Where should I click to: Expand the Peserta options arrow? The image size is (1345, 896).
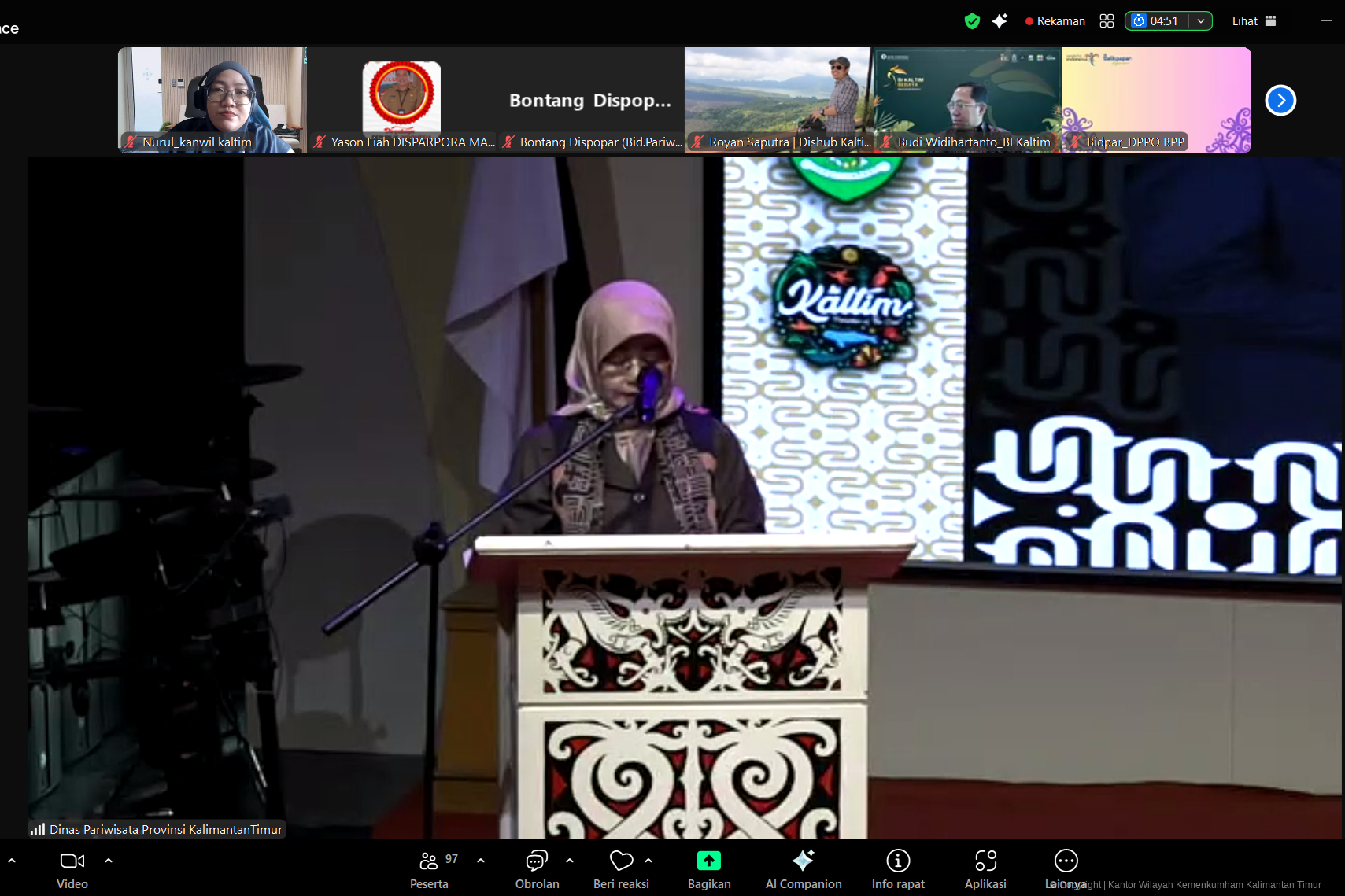[x=481, y=861]
